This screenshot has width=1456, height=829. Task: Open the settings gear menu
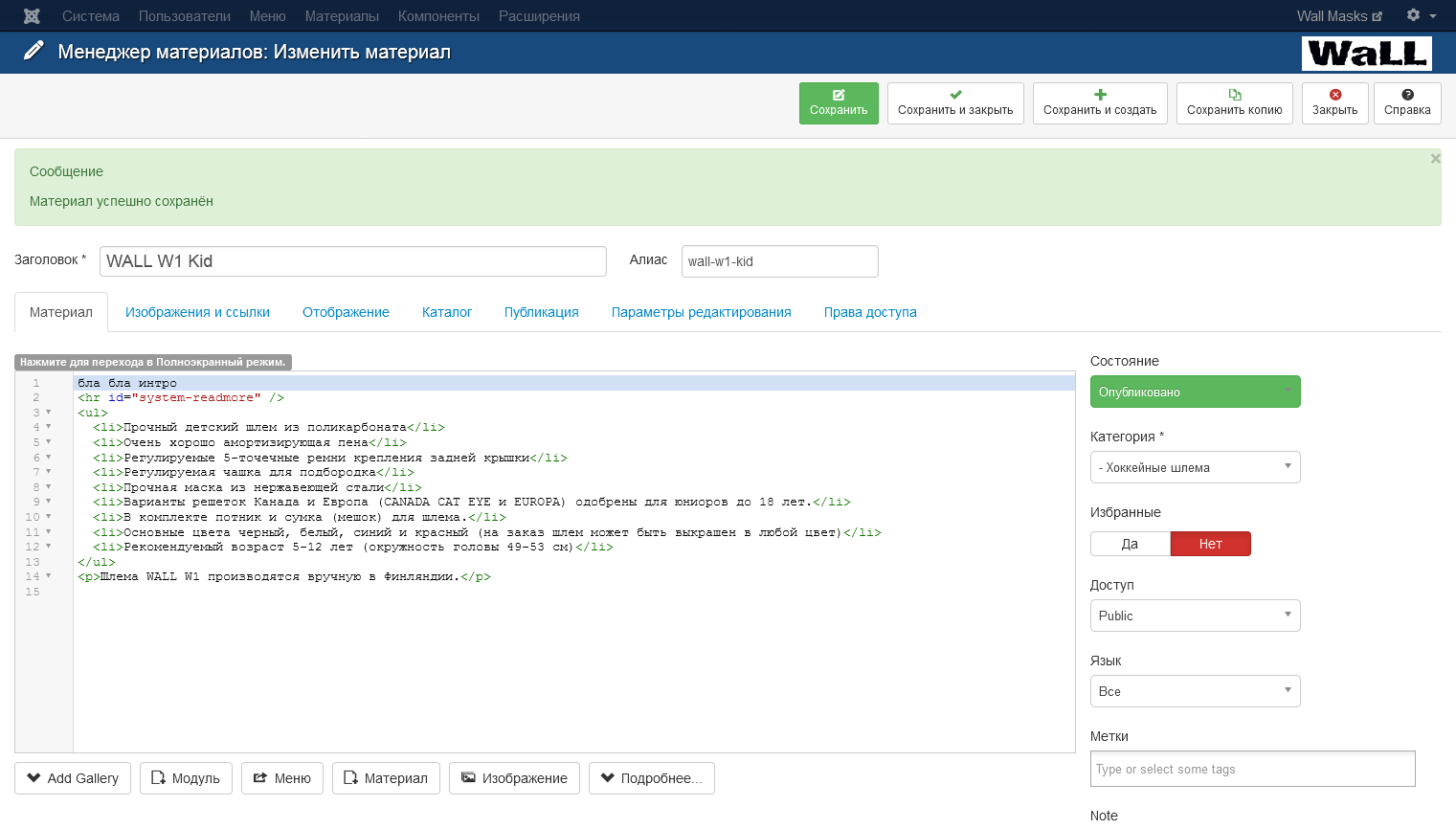point(1420,15)
